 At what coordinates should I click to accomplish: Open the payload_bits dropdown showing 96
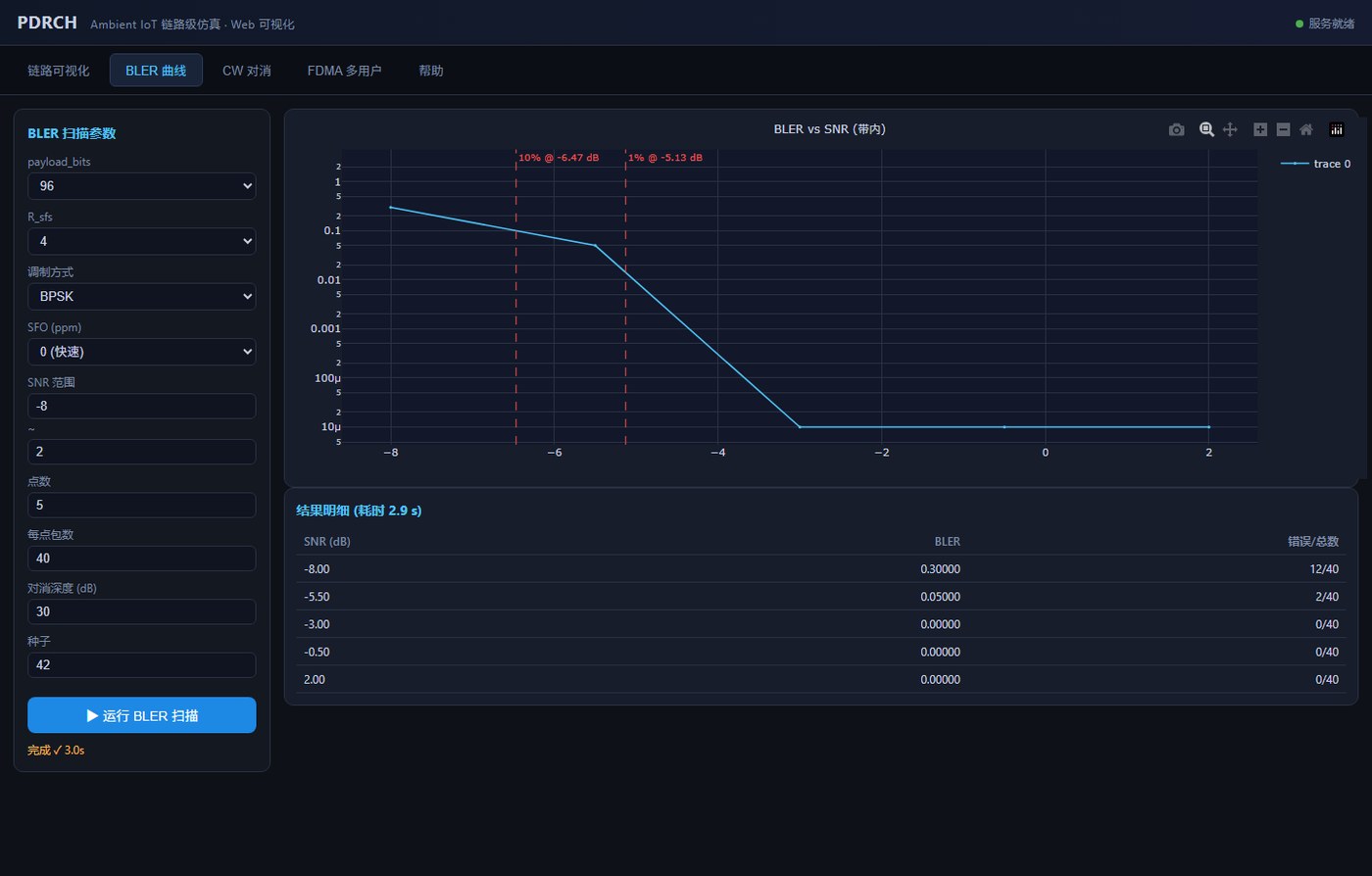point(141,185)
